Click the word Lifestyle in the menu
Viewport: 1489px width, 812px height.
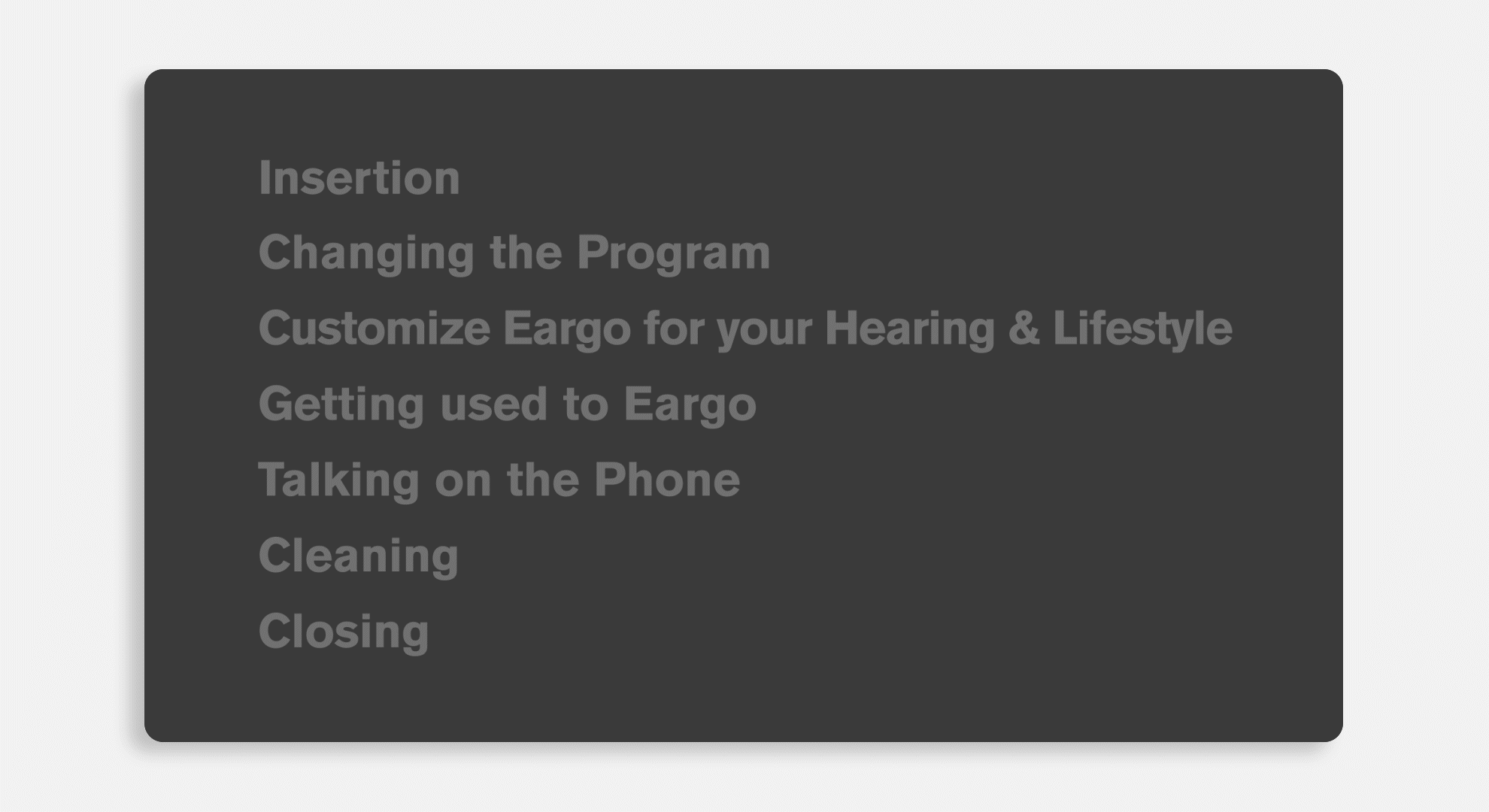tap(1142, 329)
